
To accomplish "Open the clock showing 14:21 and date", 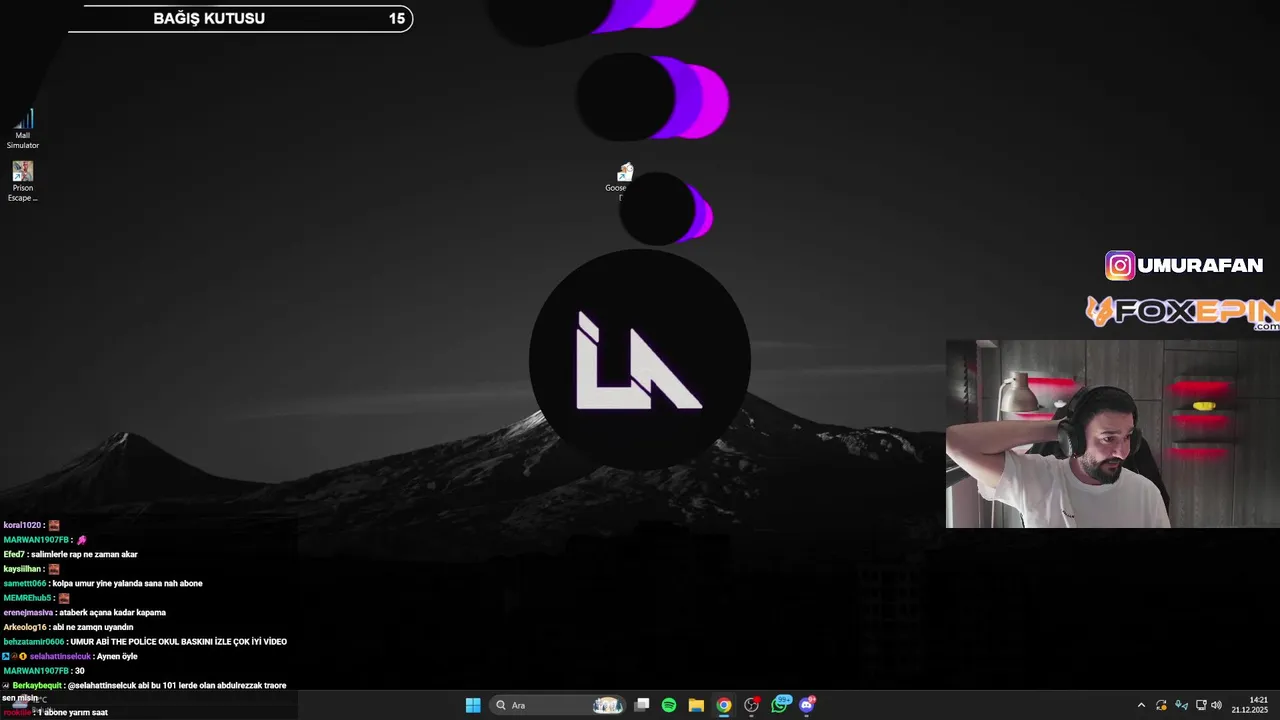I will 1250,705.
